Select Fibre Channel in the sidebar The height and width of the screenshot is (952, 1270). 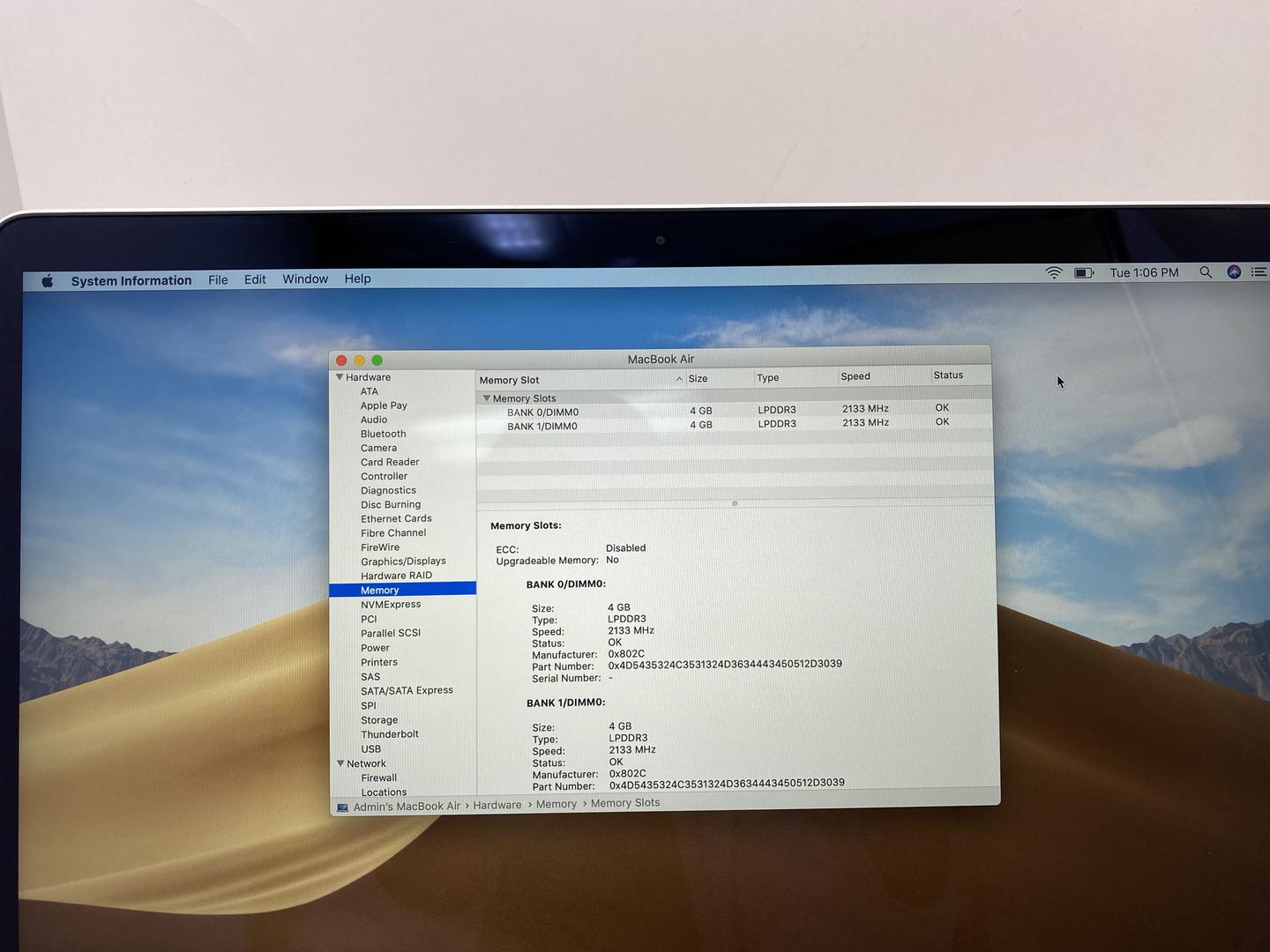pos(393,532)
